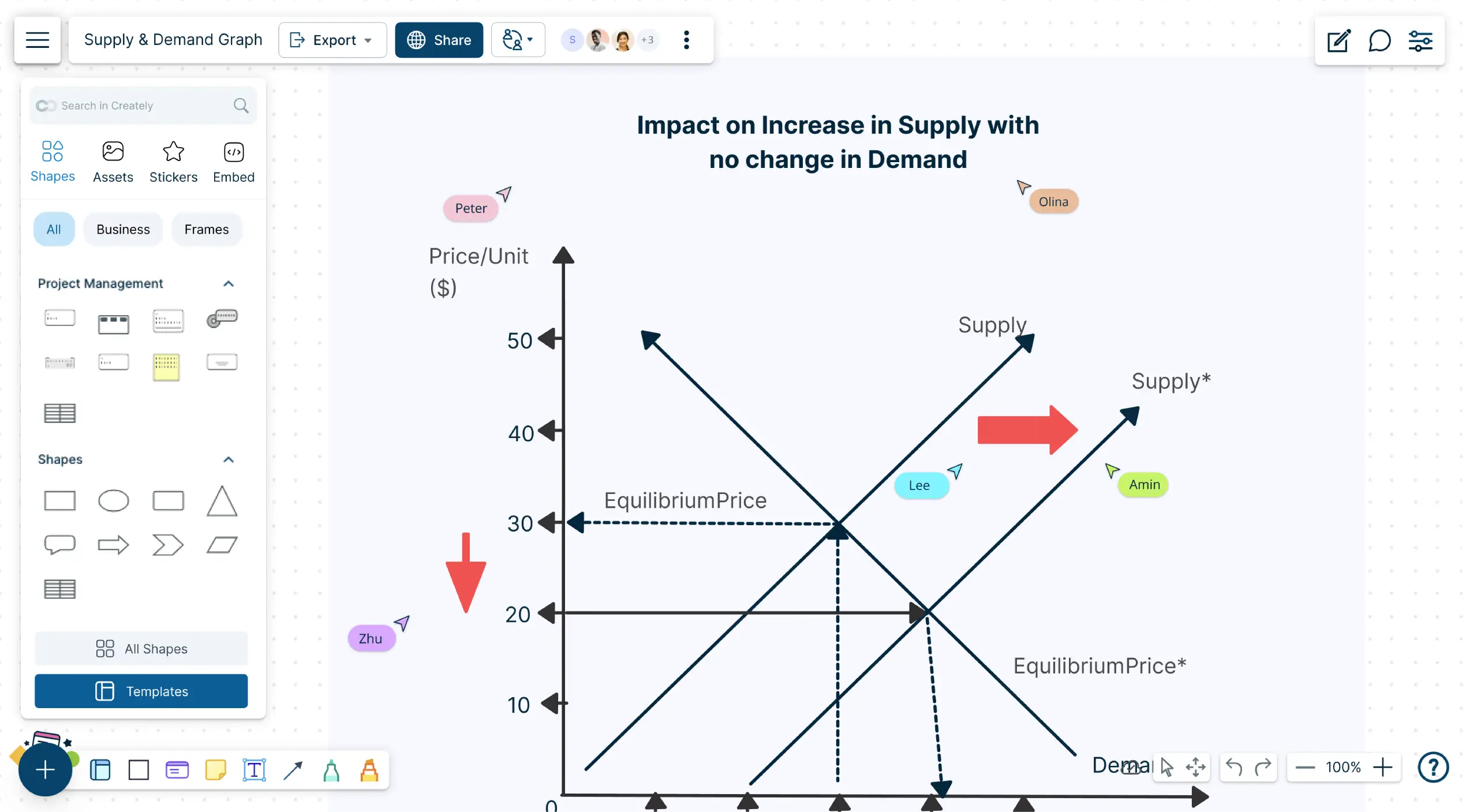Select the Frames tab in shapes panel

pyautogui.click(x=206, y=229)
